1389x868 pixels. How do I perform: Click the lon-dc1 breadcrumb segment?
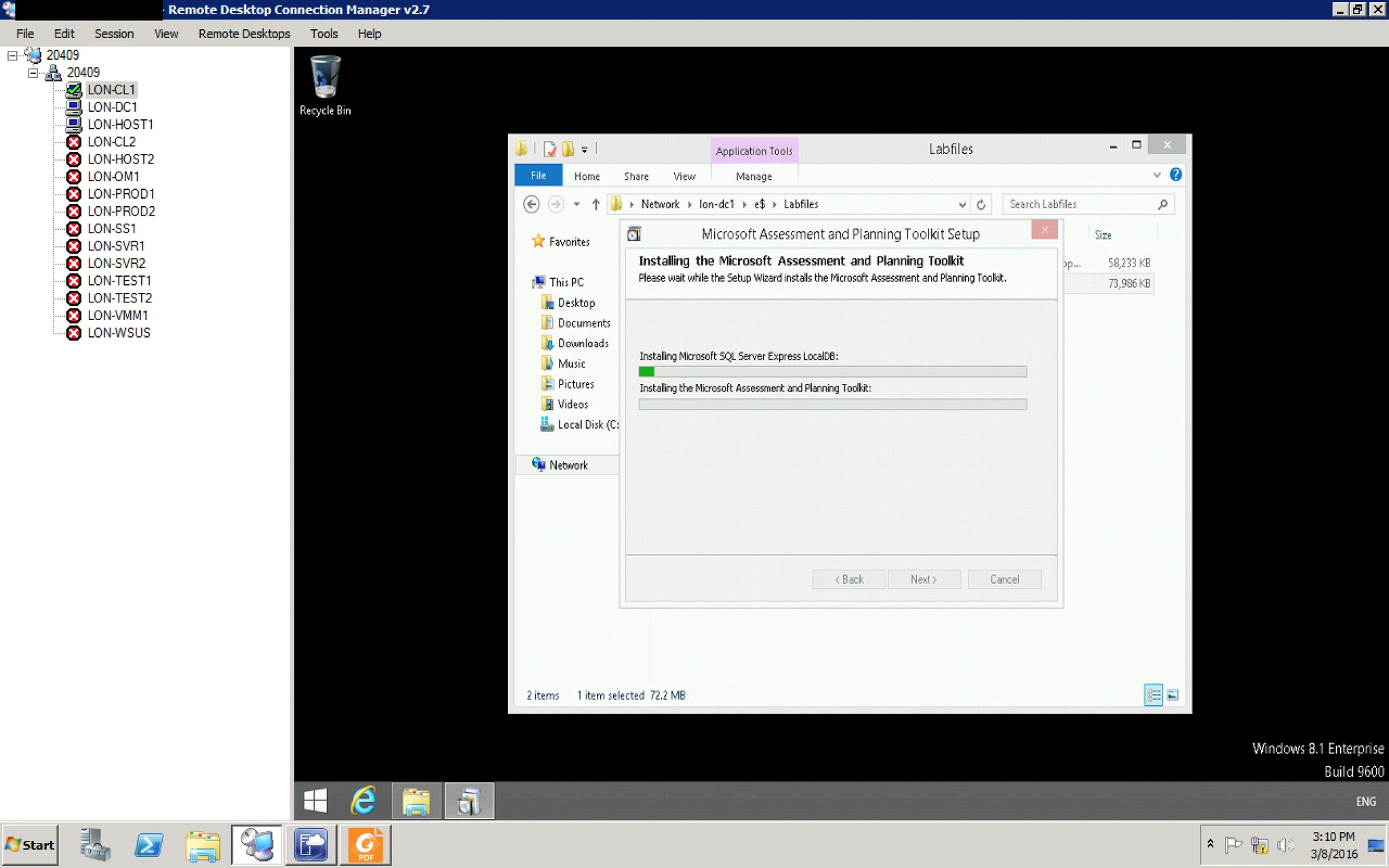(716, 204)
